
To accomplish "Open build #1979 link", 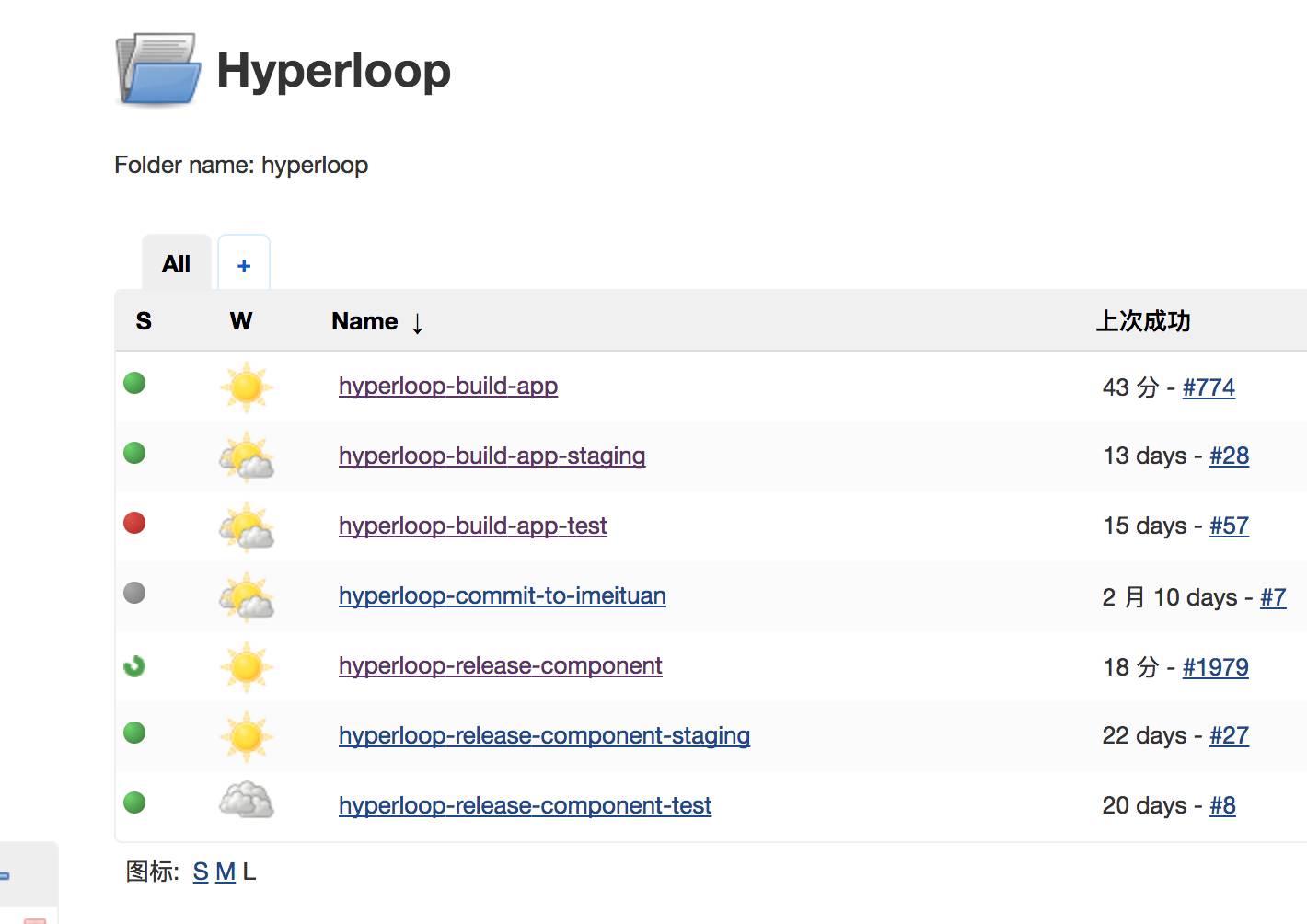I will (1216, 667).
